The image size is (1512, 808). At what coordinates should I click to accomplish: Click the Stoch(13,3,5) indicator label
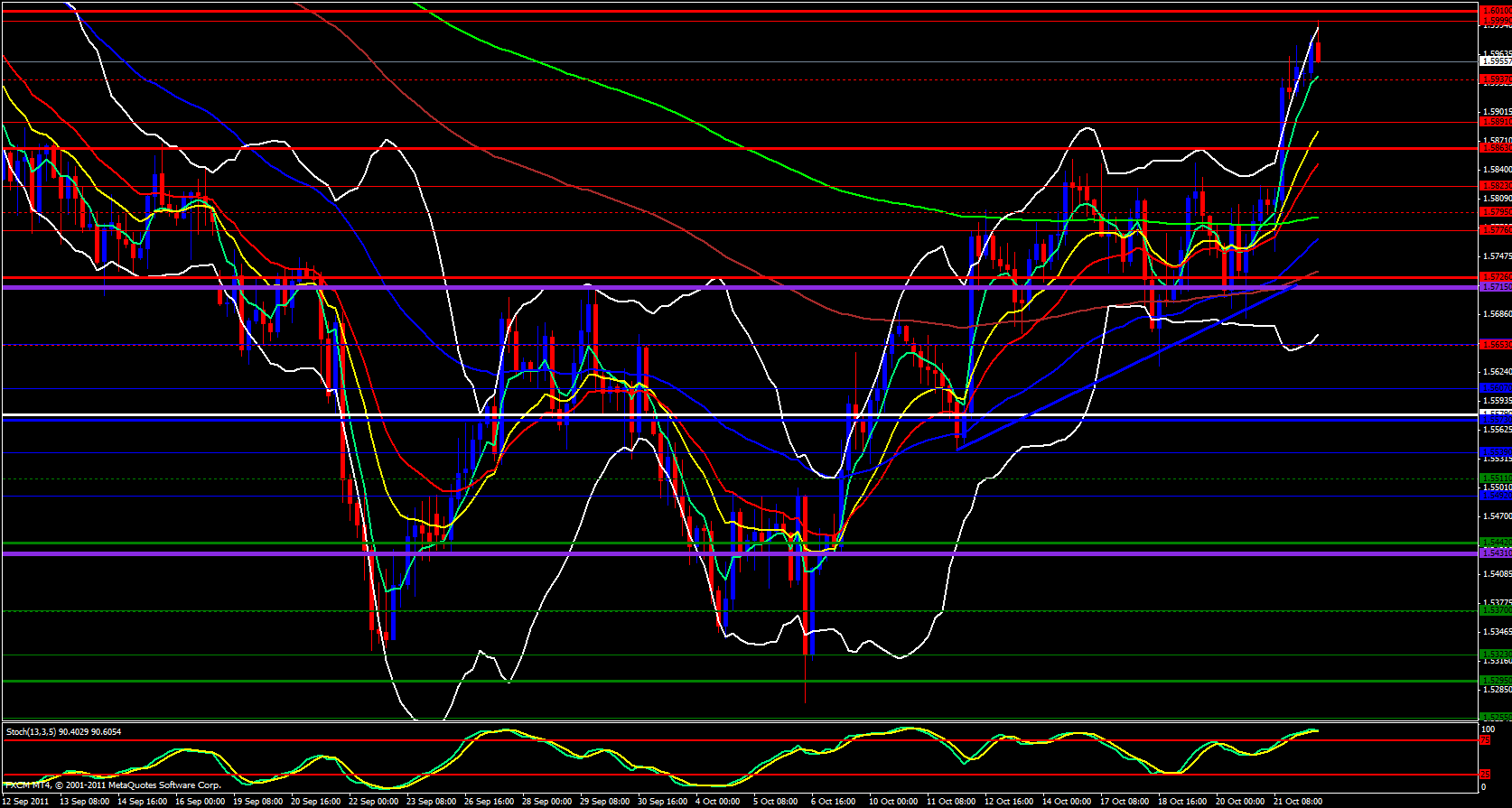click(63, 732)
